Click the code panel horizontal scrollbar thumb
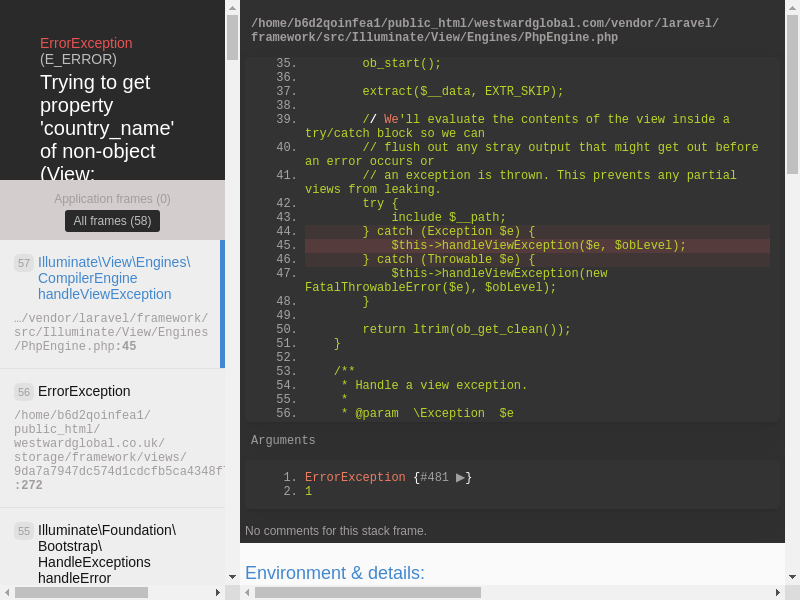 coord(367,592)
